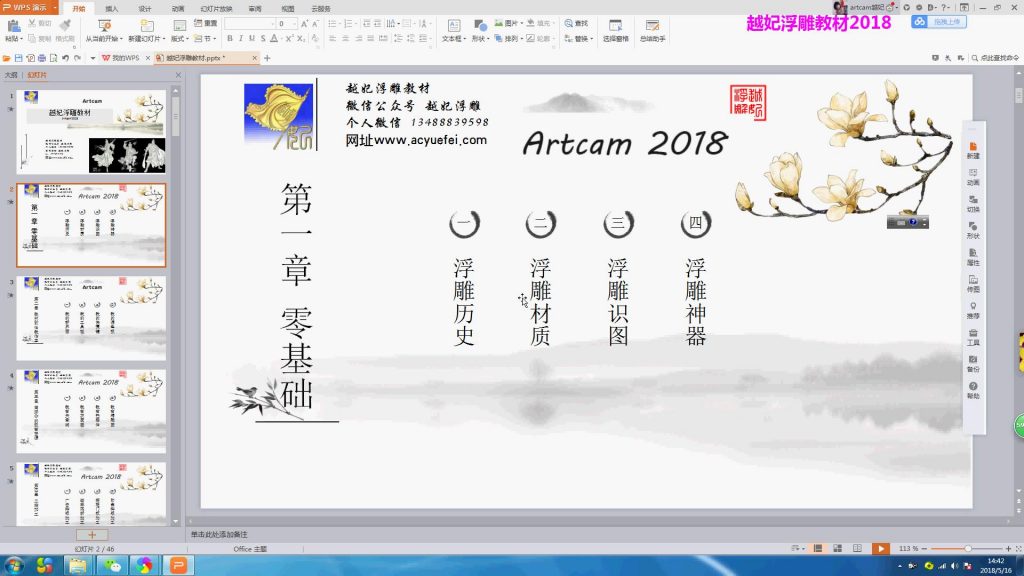Open the Backup (备份) side panel icon

(973, 364)
